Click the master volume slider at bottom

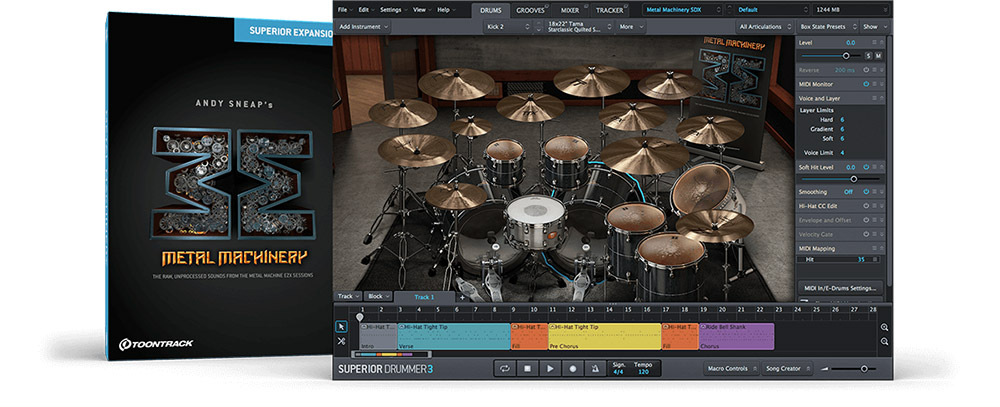click(x=853, y=369)
